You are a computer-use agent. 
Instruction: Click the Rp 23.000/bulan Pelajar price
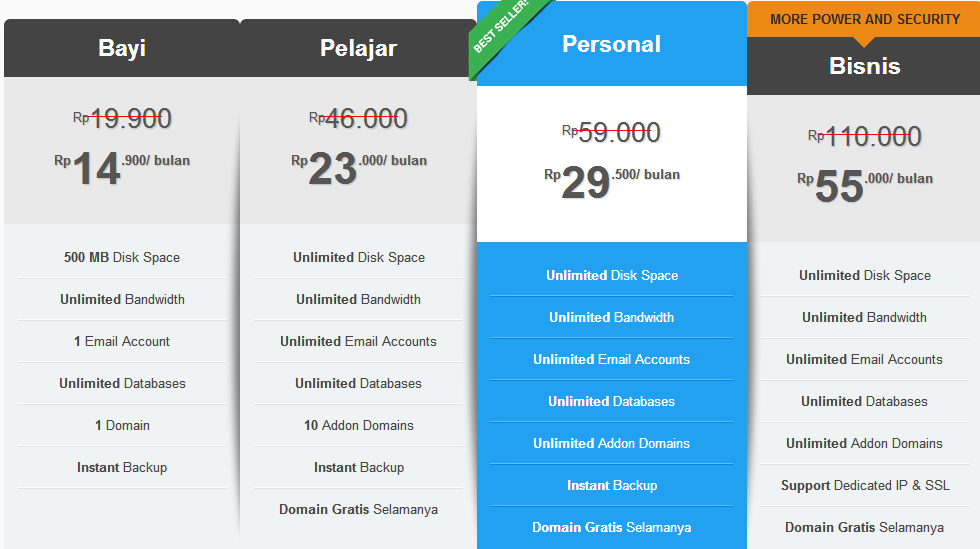[x=359, y=168]
